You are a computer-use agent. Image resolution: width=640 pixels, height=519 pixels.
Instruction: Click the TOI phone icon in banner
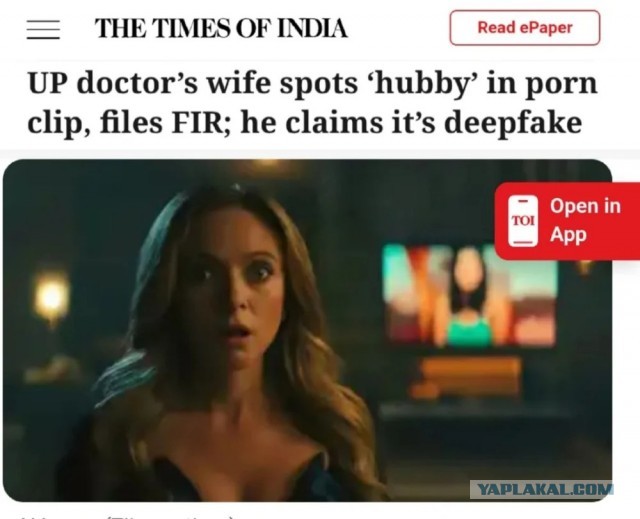[x=523, y=221]
